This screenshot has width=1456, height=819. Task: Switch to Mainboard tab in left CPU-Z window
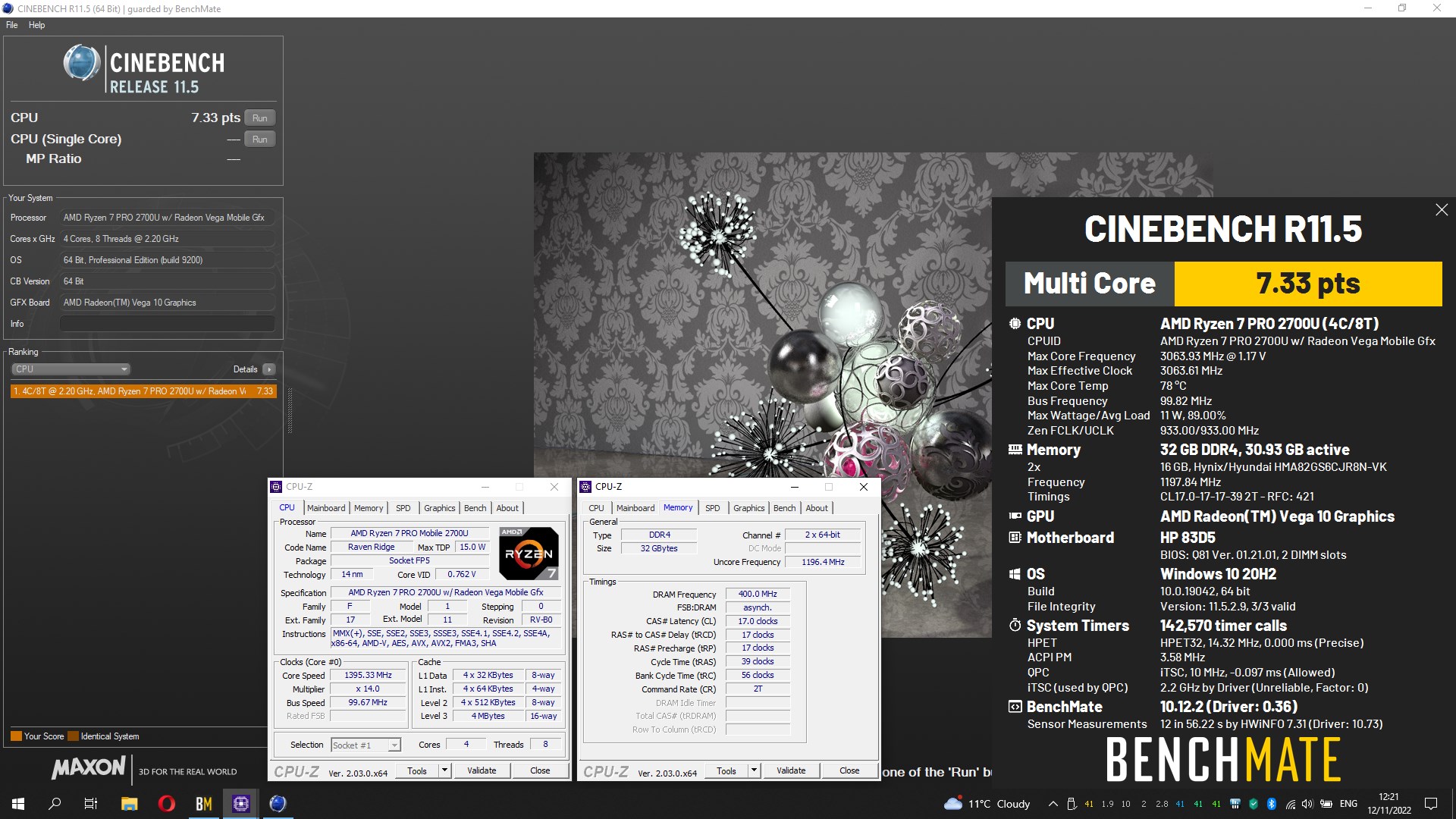[x=326, y=508]
